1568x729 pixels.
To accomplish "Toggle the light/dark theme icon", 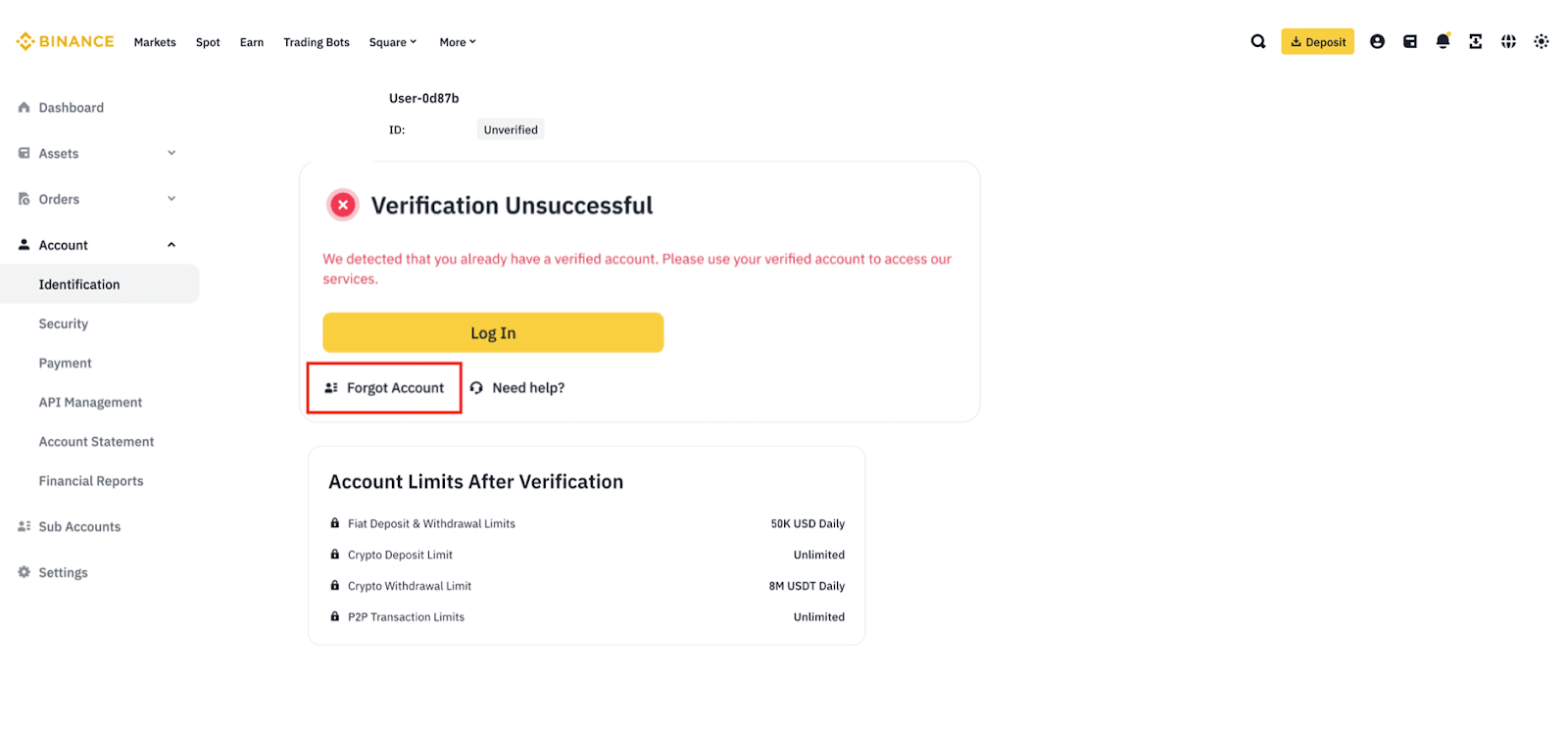I will click(1542, 42).
